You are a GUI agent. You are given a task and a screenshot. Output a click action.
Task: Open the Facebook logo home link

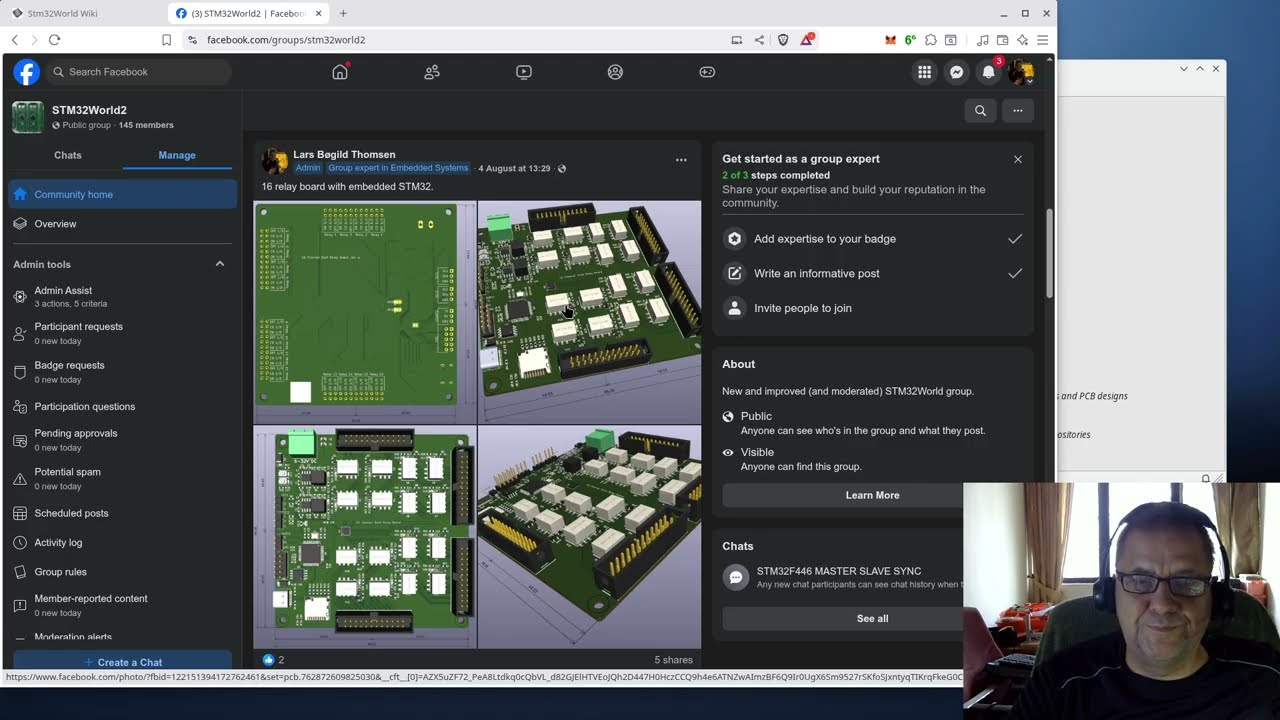point(26,72)
